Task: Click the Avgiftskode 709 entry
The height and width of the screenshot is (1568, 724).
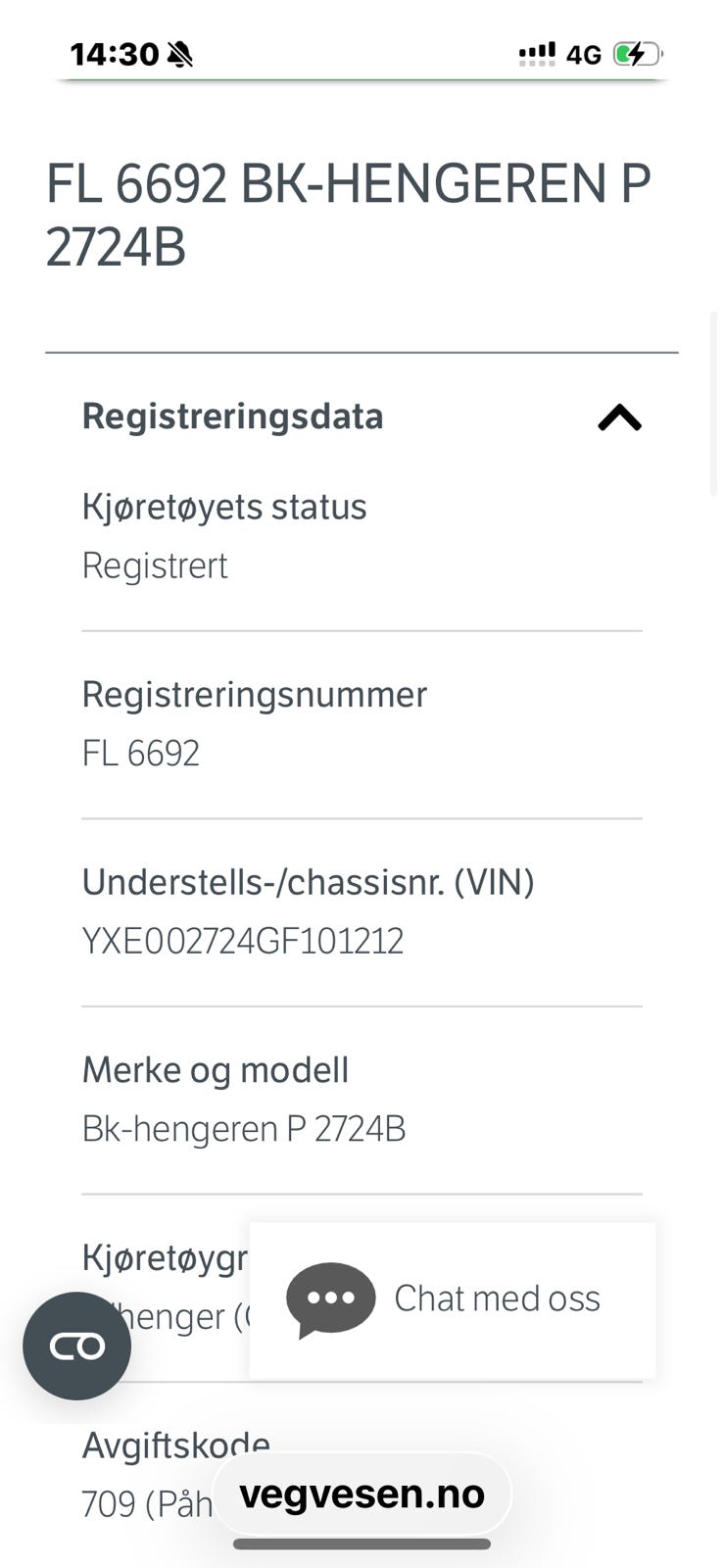Action: (x=176, y=1475)
